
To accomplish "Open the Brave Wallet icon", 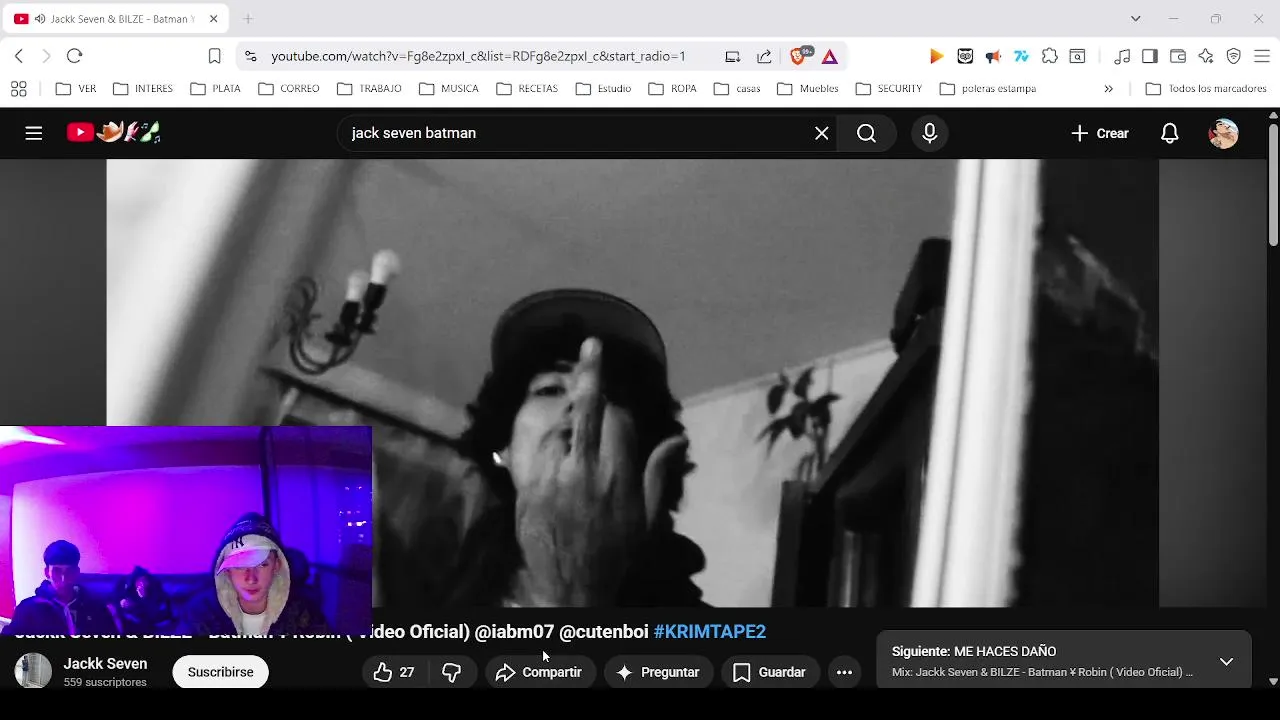I will pos(1178,56).
